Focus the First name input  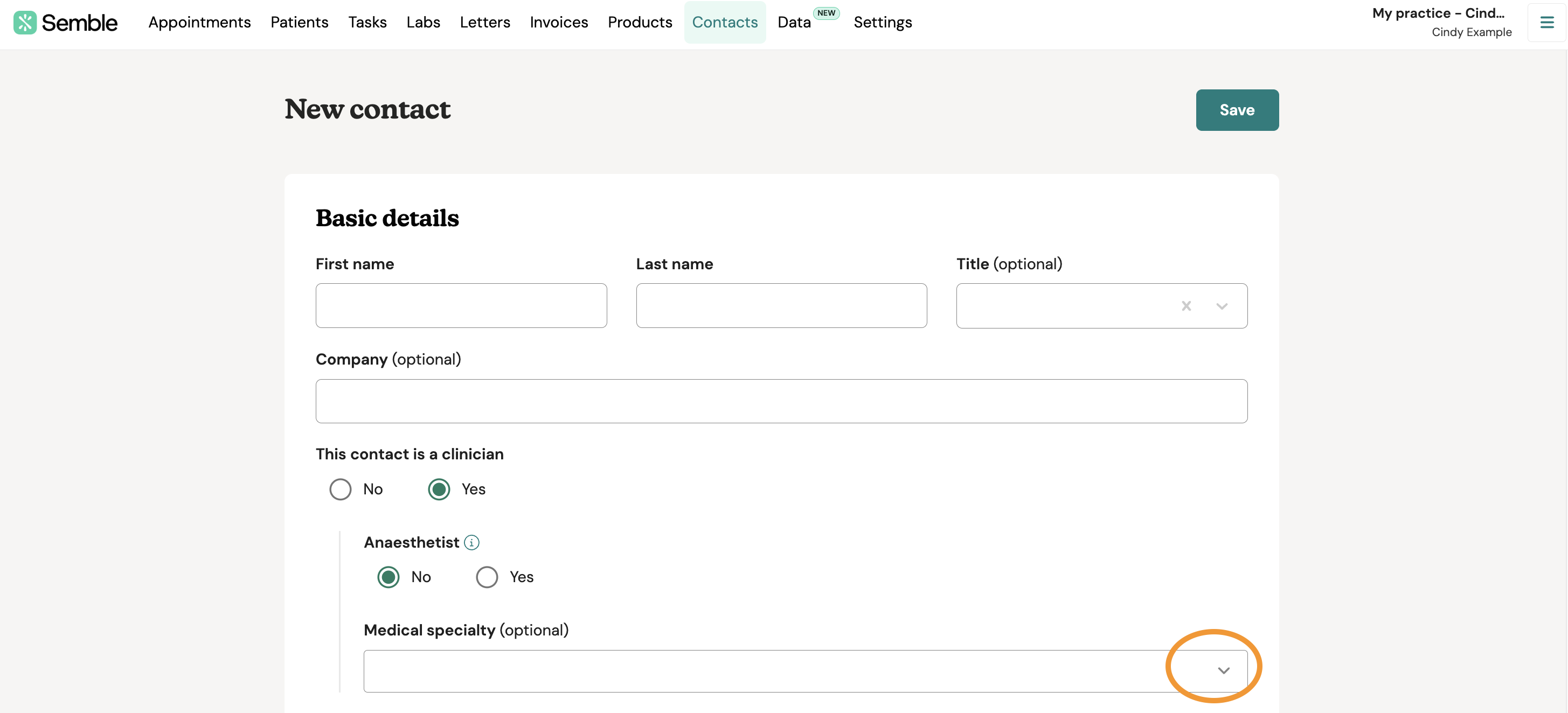pyautogui.click(x=461, y=305)
